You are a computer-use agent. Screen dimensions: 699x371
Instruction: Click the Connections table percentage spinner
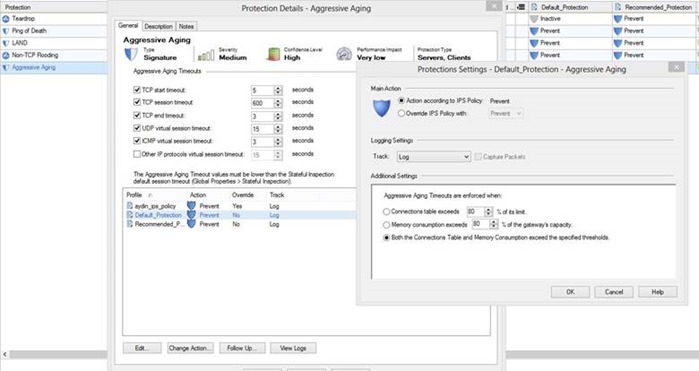click(488, 211)
